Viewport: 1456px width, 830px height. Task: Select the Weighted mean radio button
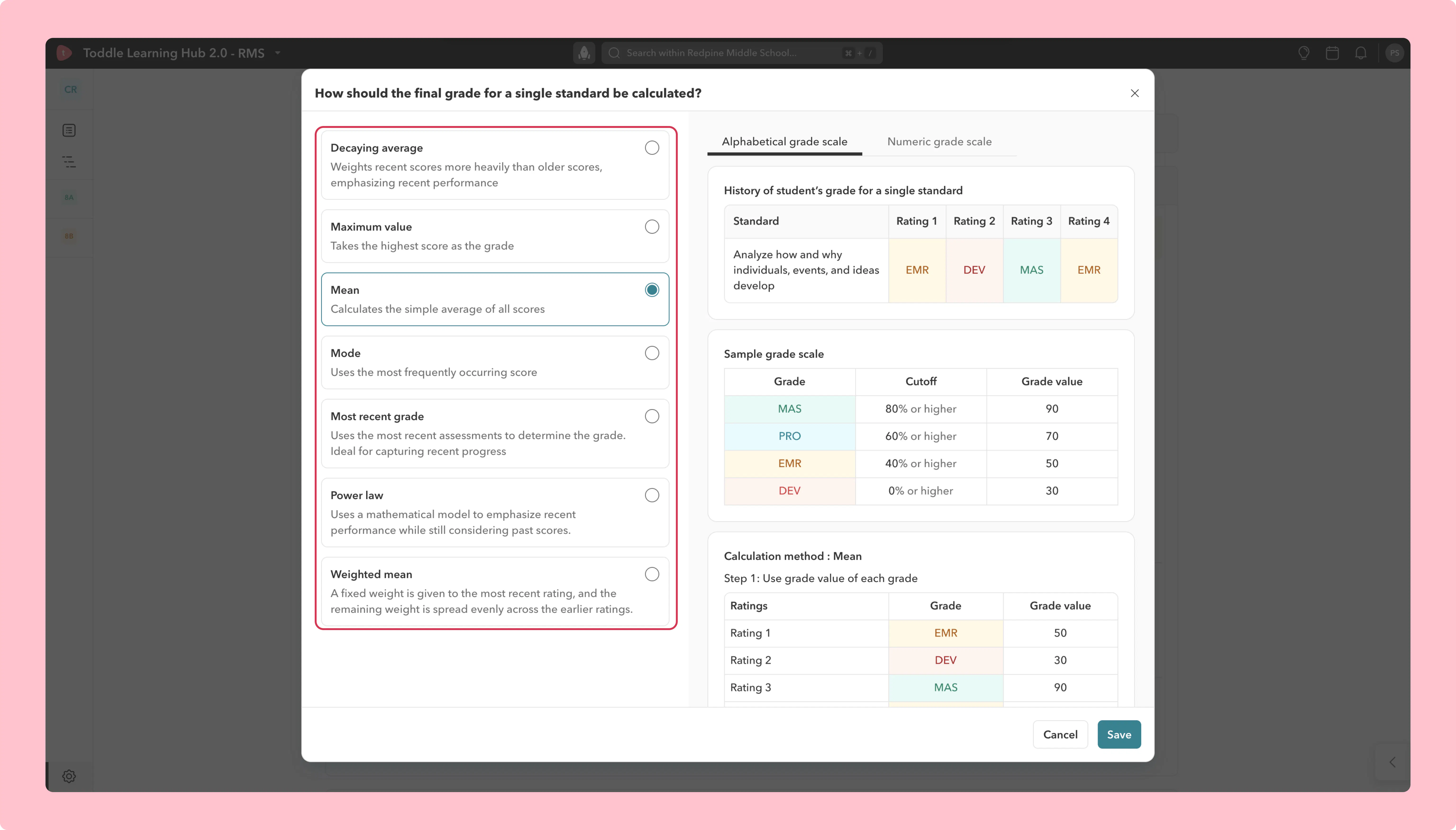tap(652, 574)
